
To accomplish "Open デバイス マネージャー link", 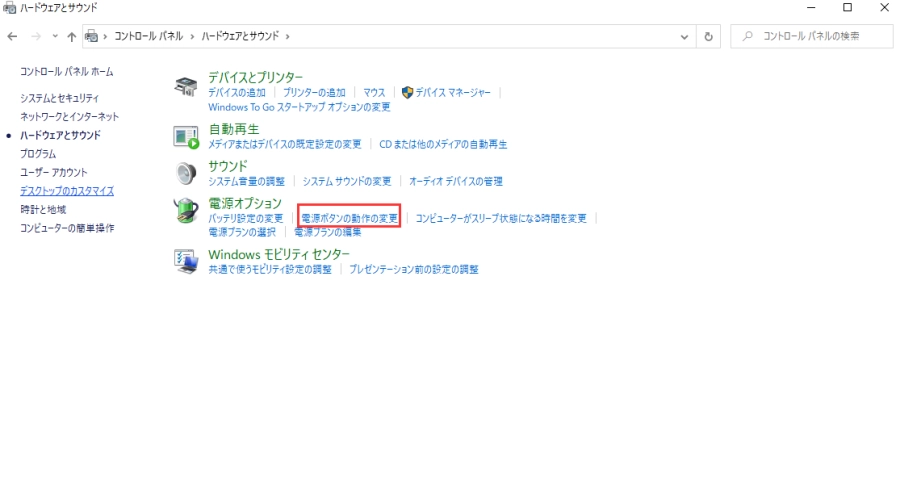I will 453,92.
